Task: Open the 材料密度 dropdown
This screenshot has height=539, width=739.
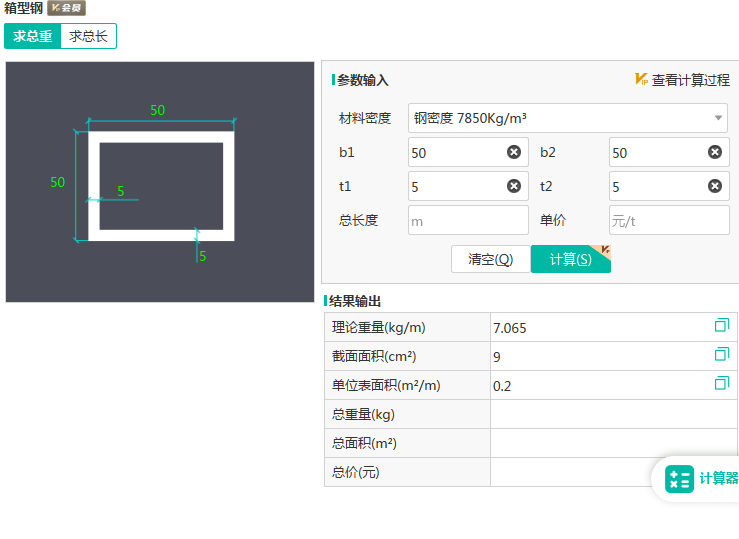Action: click(x=567, y=118)
